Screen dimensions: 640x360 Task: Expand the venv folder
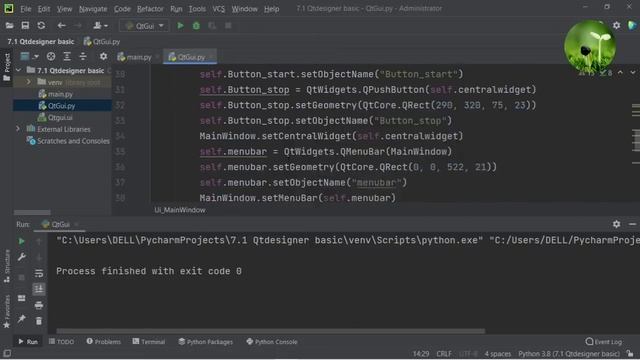[x=29, y=82]
